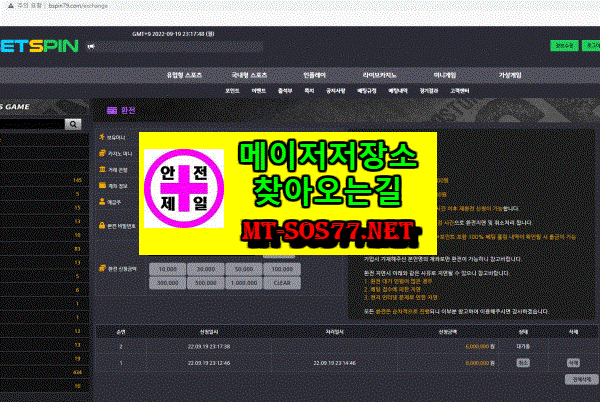Viewport: 600px width, 402px height.
Task: Click the 100,000 amount button
Action: 282,269
